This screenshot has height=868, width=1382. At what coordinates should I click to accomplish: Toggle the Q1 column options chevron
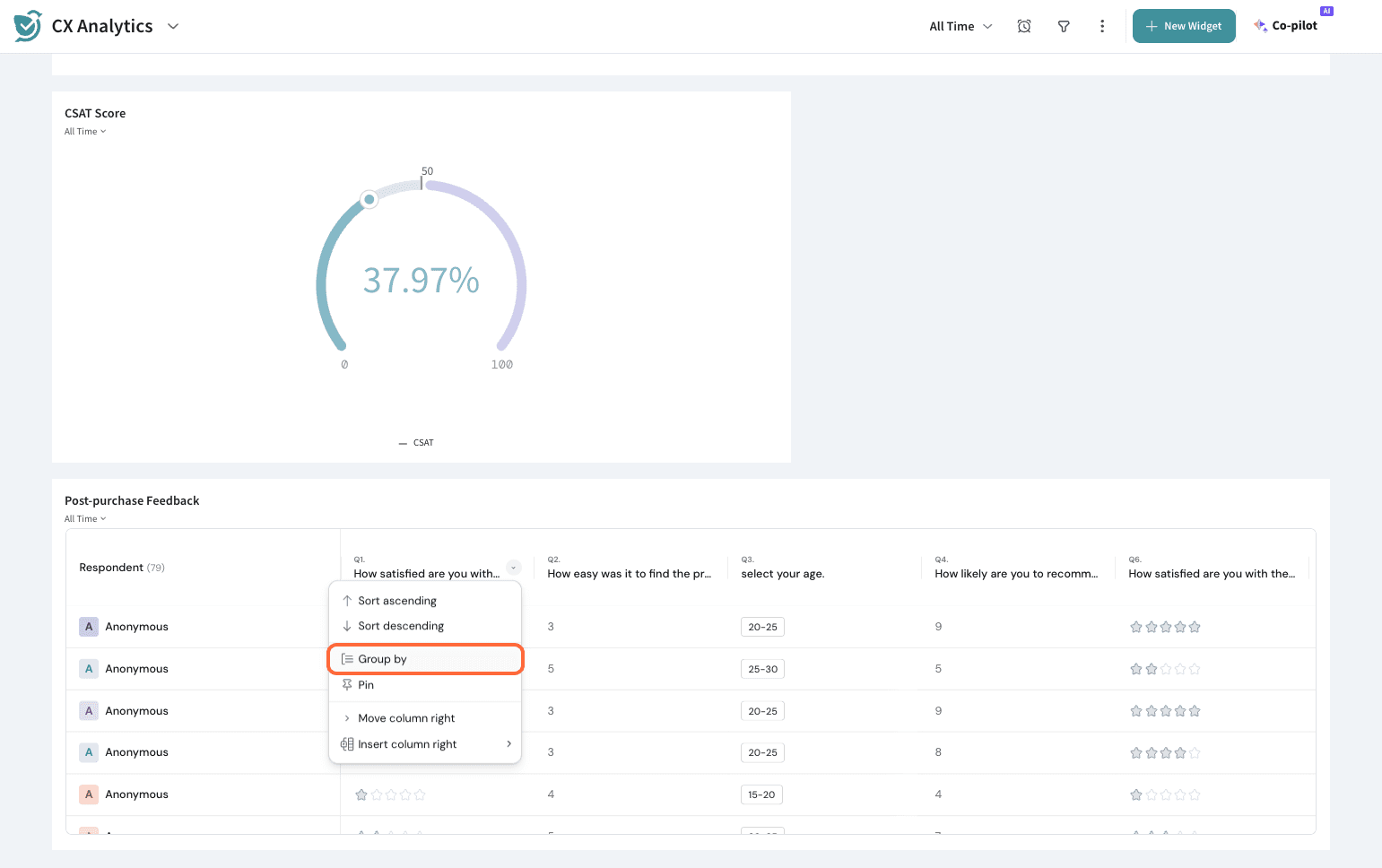point(514,568)
